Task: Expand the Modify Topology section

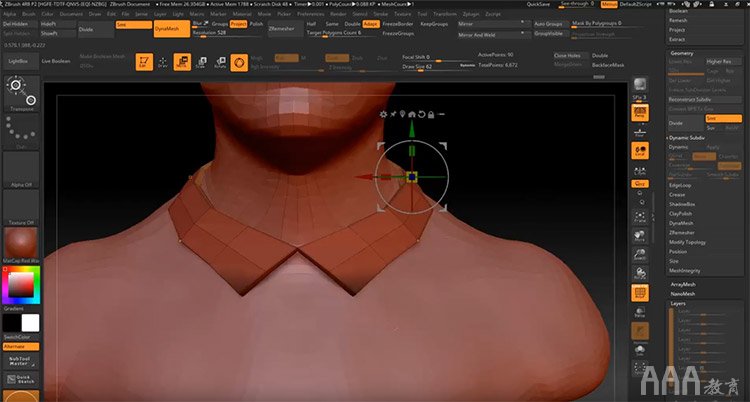Action: click(x=687, y=242)
